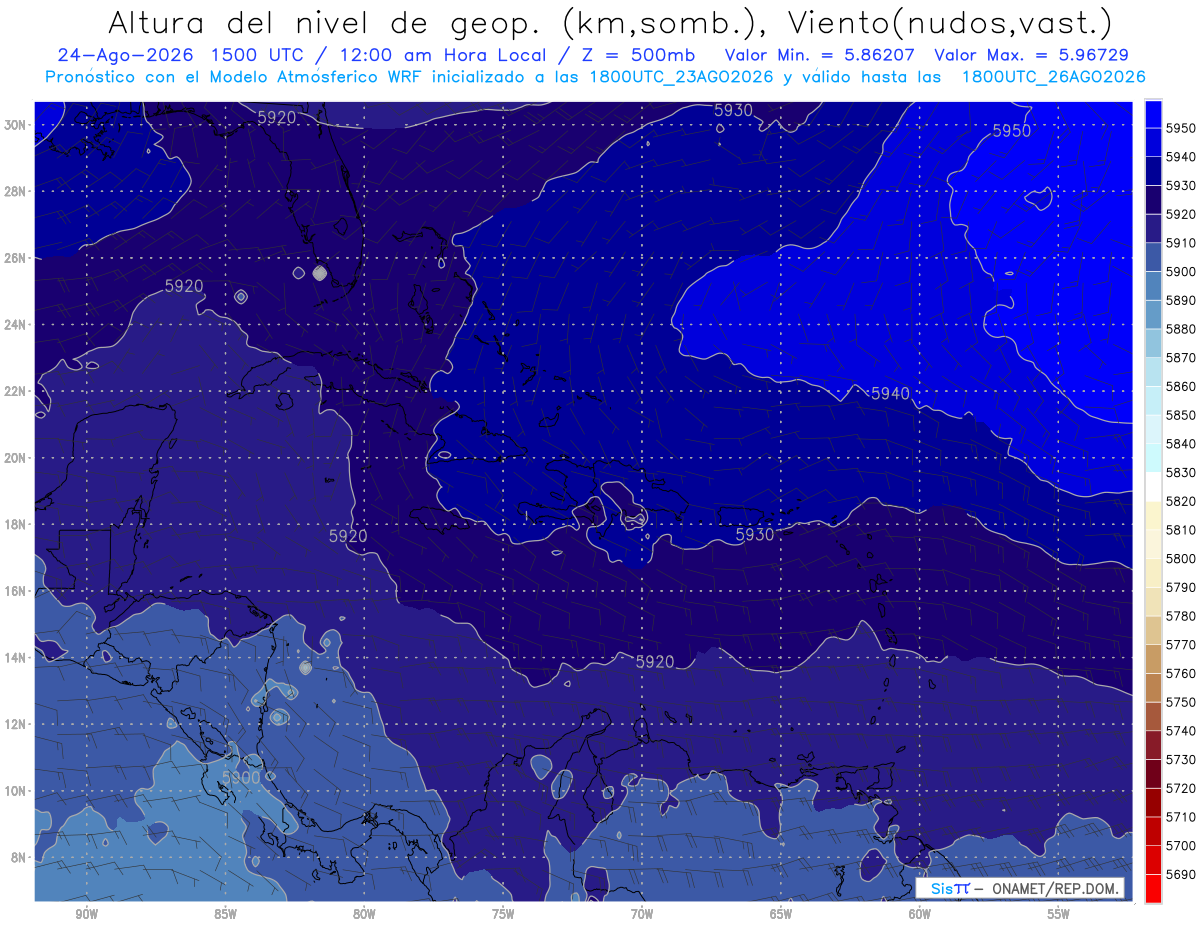Click the 12N latitude axis label
The width and height of the screenshot is (1200, 927).
coord(15,724)
